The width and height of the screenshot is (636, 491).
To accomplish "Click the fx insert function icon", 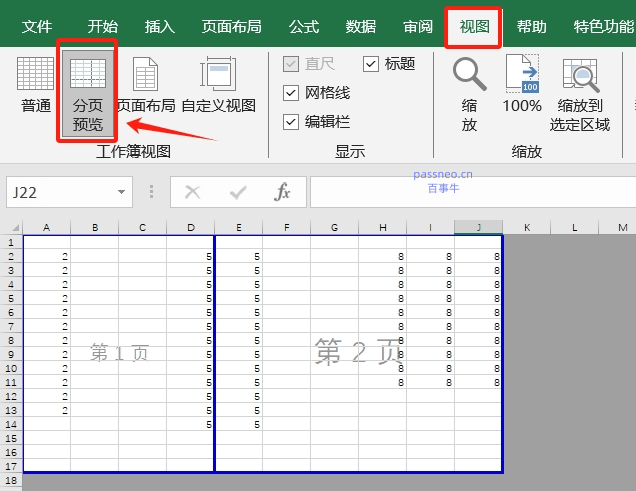I will pyautogui.click(x=283, y=192).
